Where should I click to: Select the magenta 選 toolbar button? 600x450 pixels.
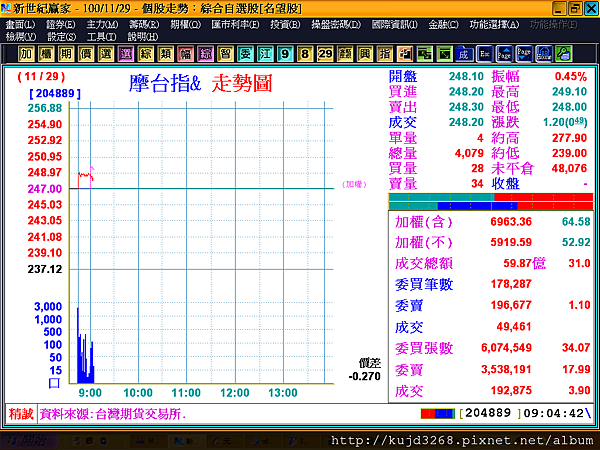pos(126,54)
